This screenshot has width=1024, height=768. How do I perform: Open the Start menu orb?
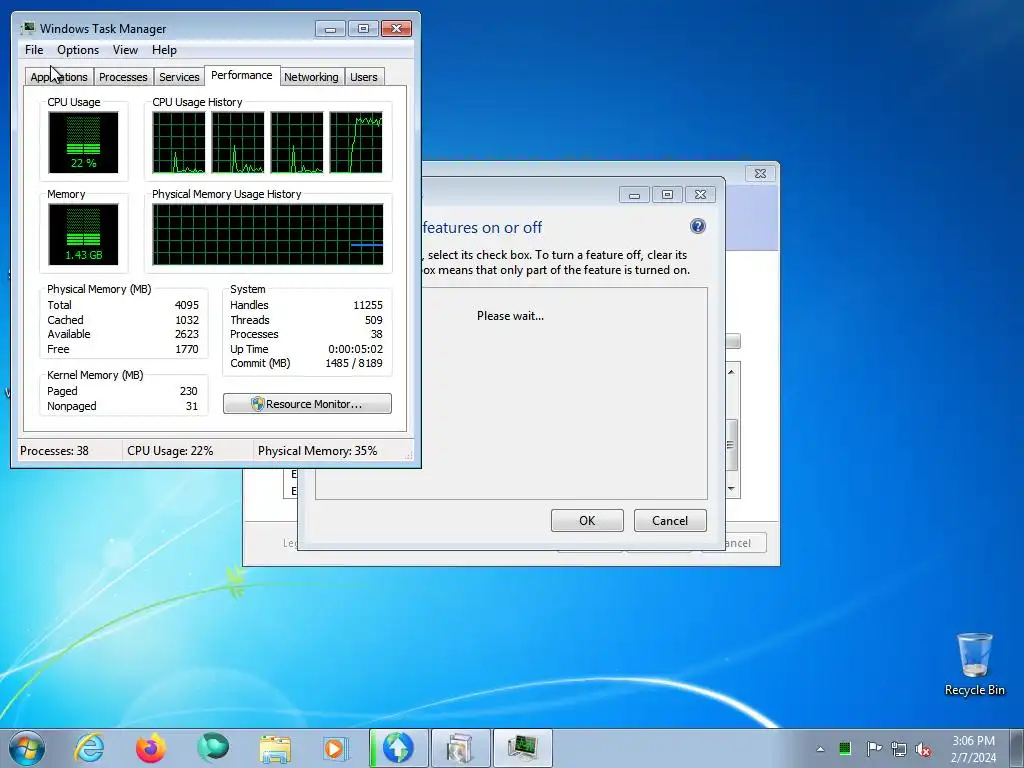(x=27, y=748)
